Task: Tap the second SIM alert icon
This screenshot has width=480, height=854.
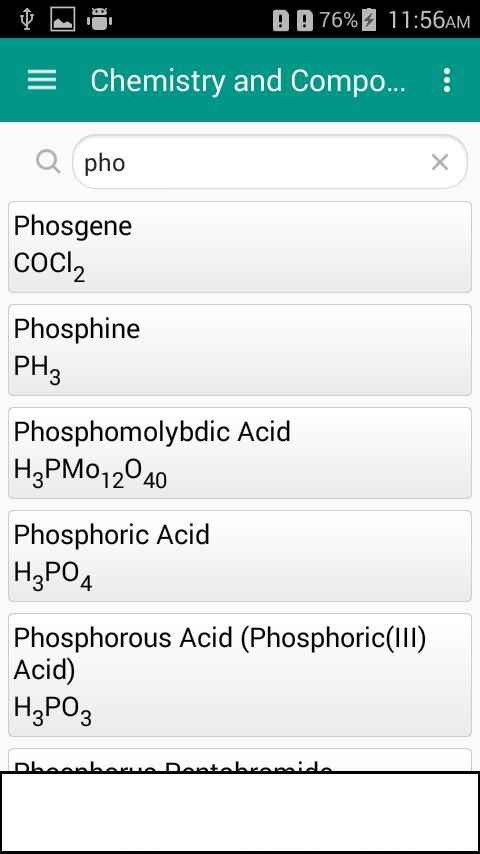Action: pos(305,21)
